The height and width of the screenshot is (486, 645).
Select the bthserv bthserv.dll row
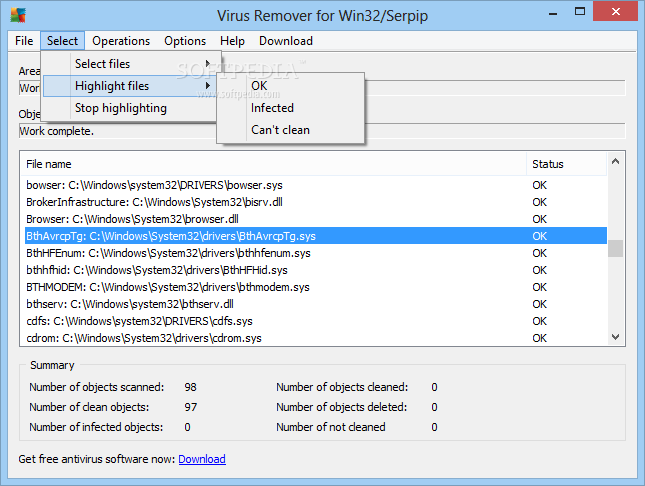click(x=316, y=304)
